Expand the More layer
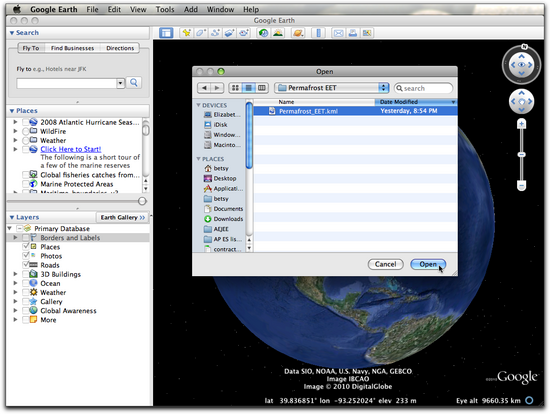Viewport: 550px width, 414px height. pos(15,320)
